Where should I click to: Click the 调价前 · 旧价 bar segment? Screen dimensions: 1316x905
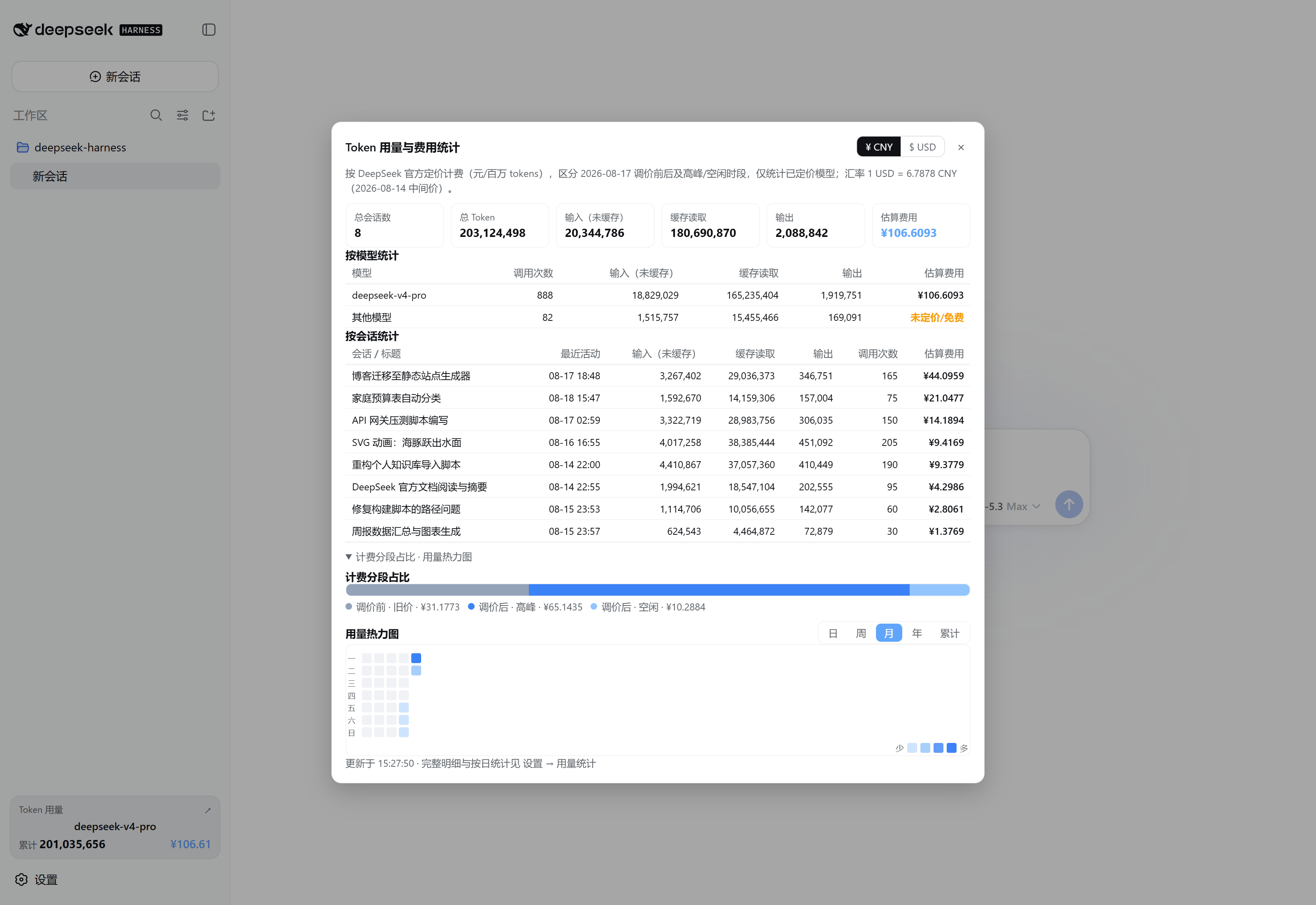[x=437, y=590]
